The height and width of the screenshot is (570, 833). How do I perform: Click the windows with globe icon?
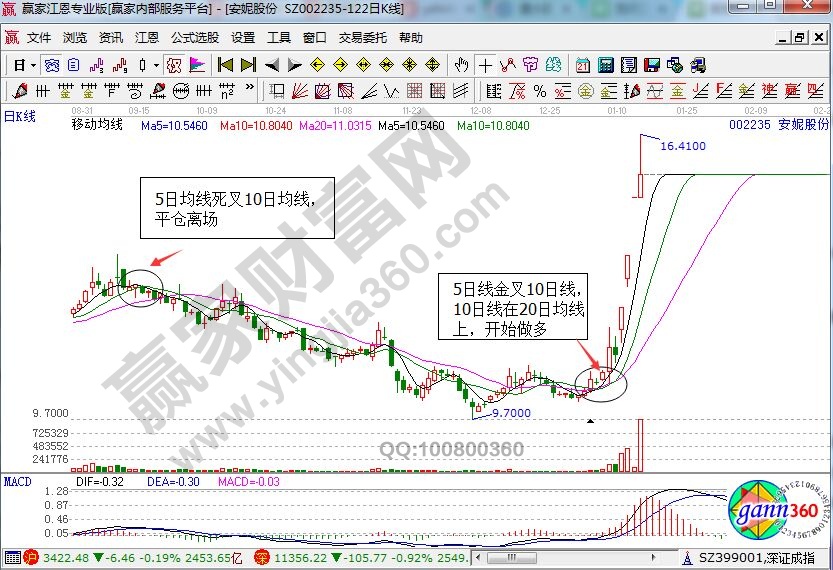[x=675, y=65]
